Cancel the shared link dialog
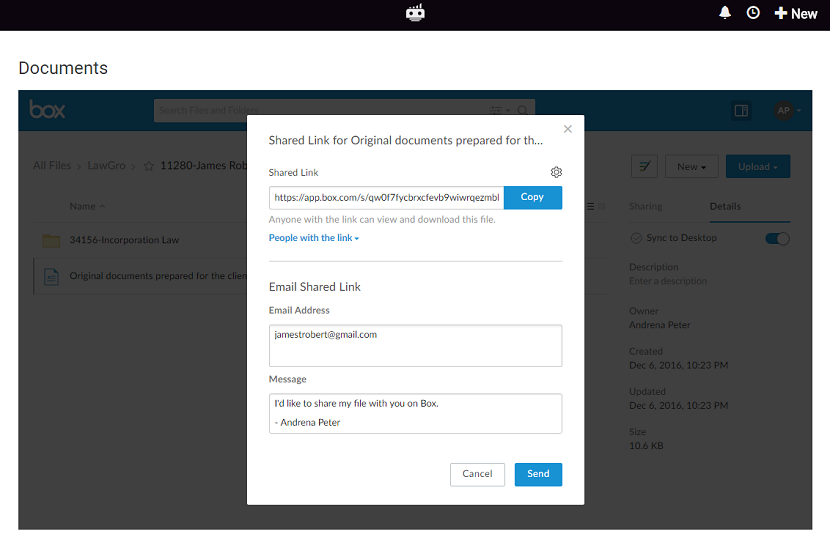830x537 pixels. 477,474
